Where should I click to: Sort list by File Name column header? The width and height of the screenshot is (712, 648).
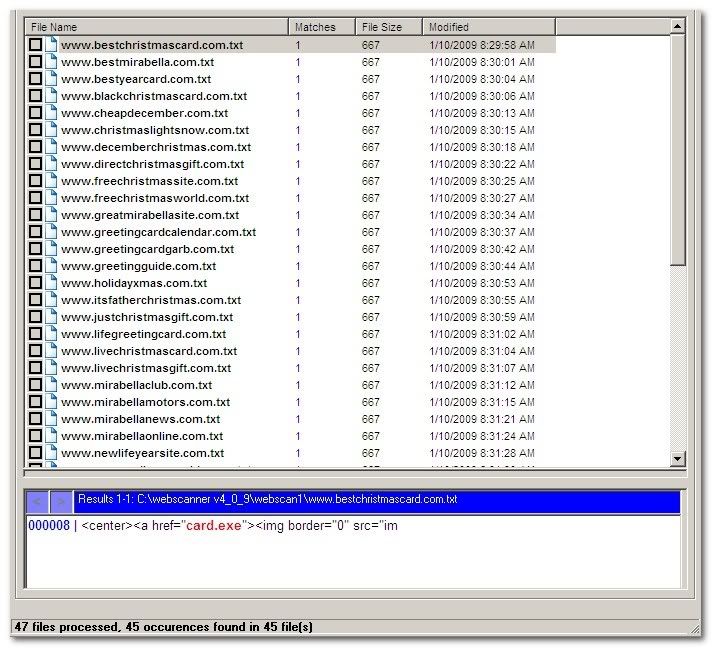click(157, 27)
